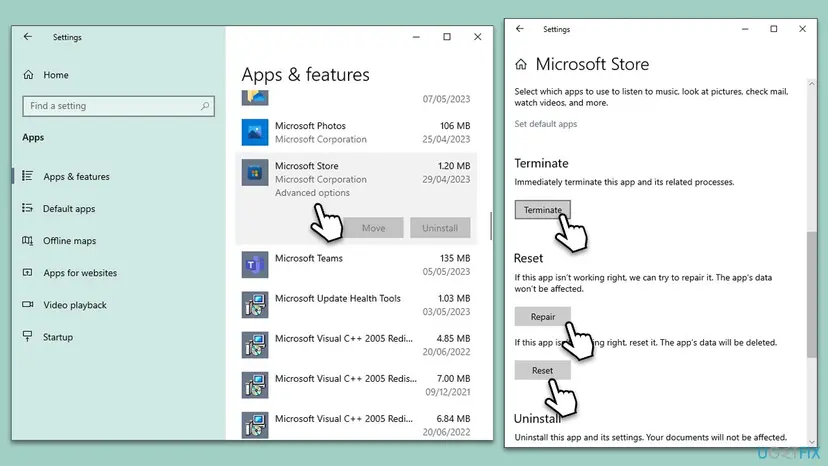Viewport: 828px width, 466px height.
Task: Open Set default apps link
Action: (x=545, y=124)
